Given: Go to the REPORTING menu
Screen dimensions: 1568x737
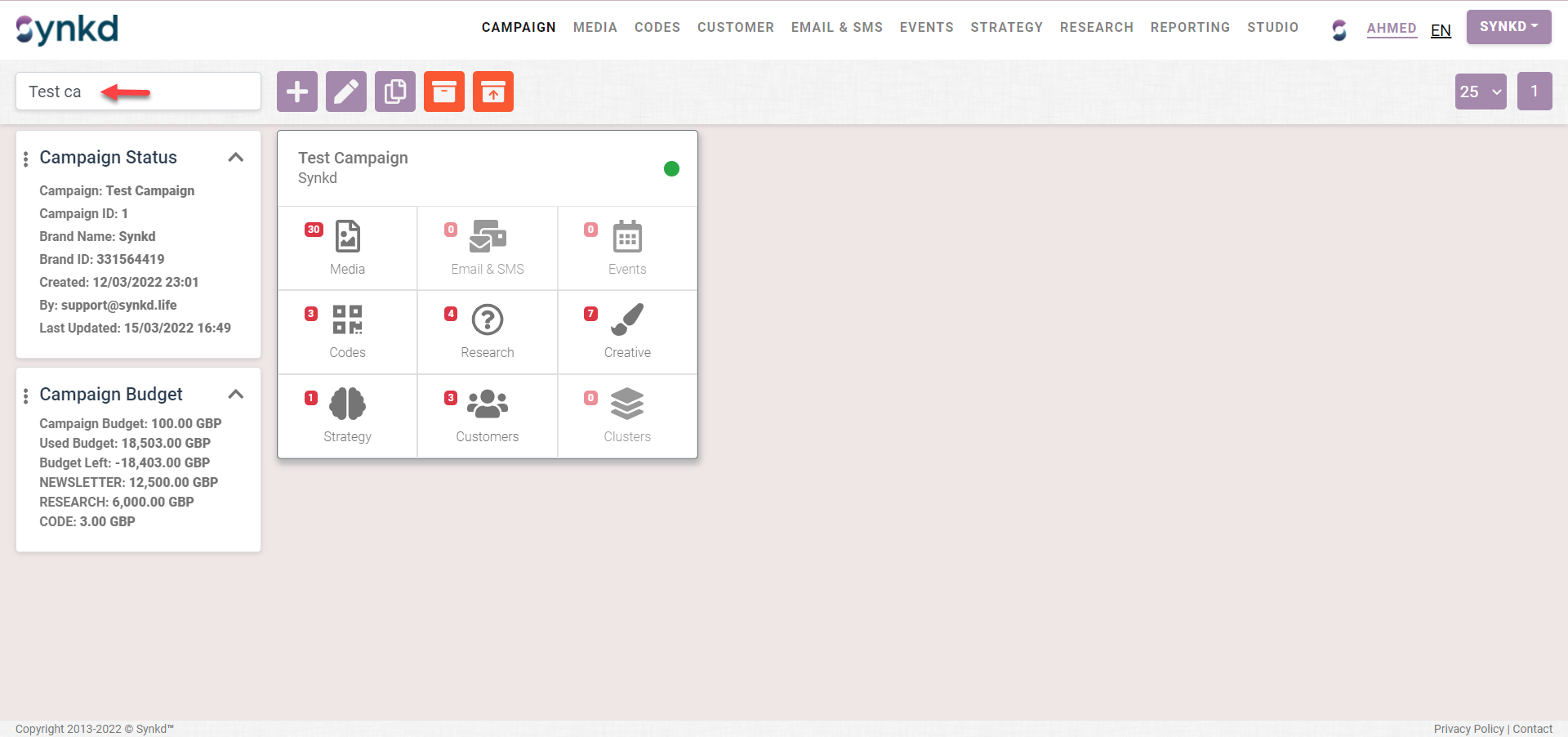Looking at the screenshot, I should pyautogui.click(x=1190, y=27).
